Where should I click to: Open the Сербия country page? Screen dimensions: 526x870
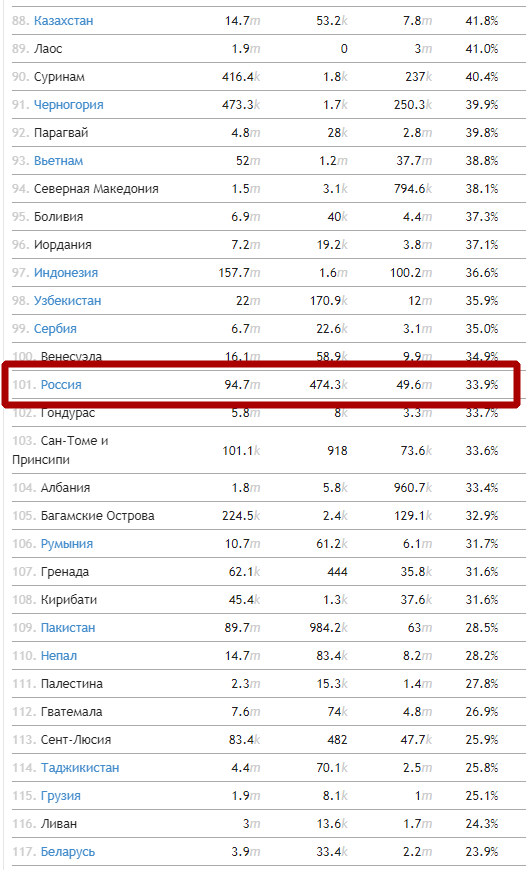point(55,328)
